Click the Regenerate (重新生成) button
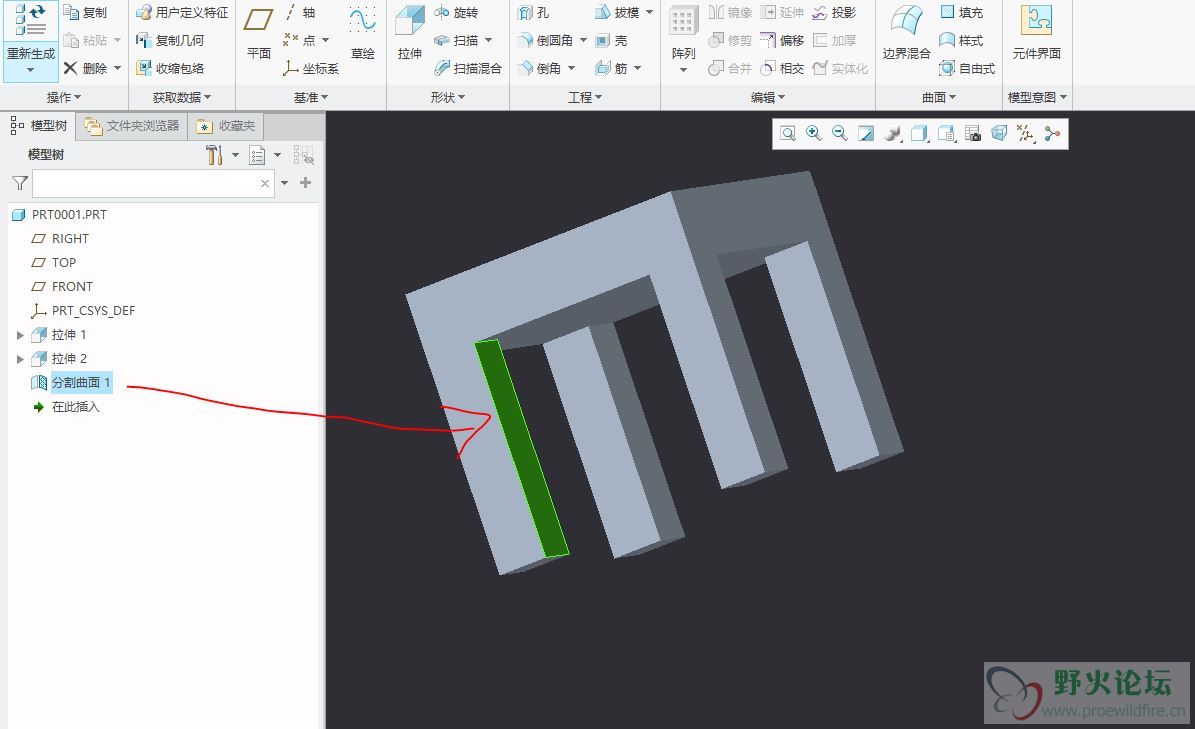 pyautogui.click(x=30, y=40)
